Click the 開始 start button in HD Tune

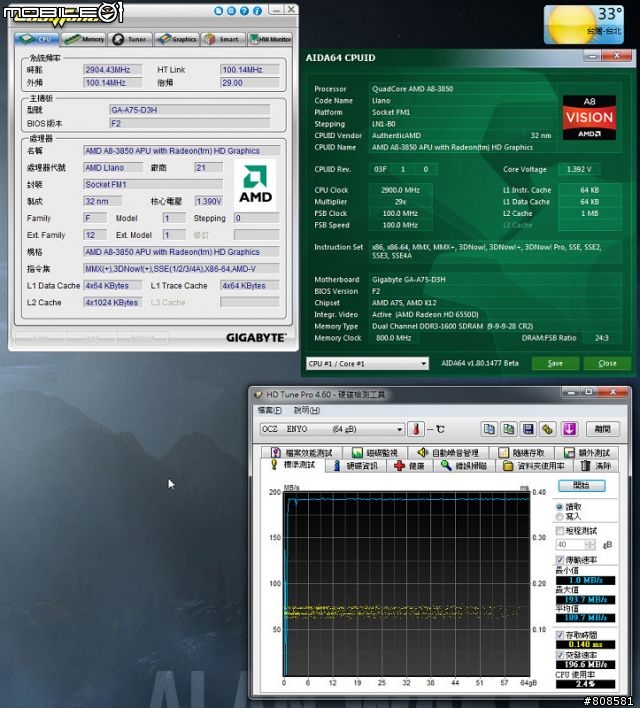(581, 486)
